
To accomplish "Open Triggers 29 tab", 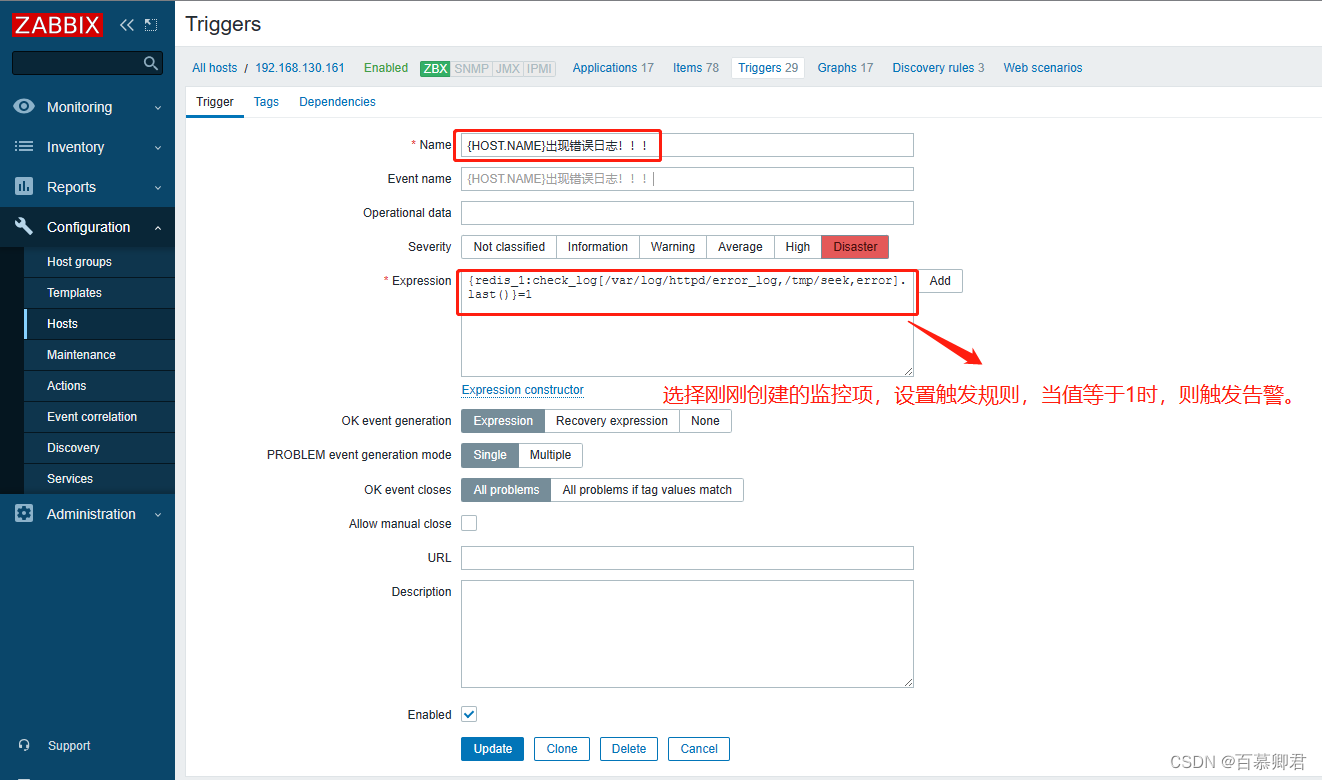I will click(768, 68).
